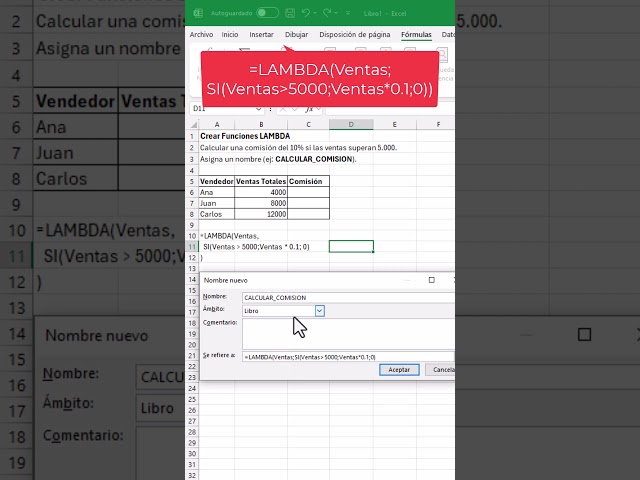This screenshot has width=640, height=480.
Task: Open the Redo history dropdown arrow
Action: pyautogui.click(x=336, y=13)
